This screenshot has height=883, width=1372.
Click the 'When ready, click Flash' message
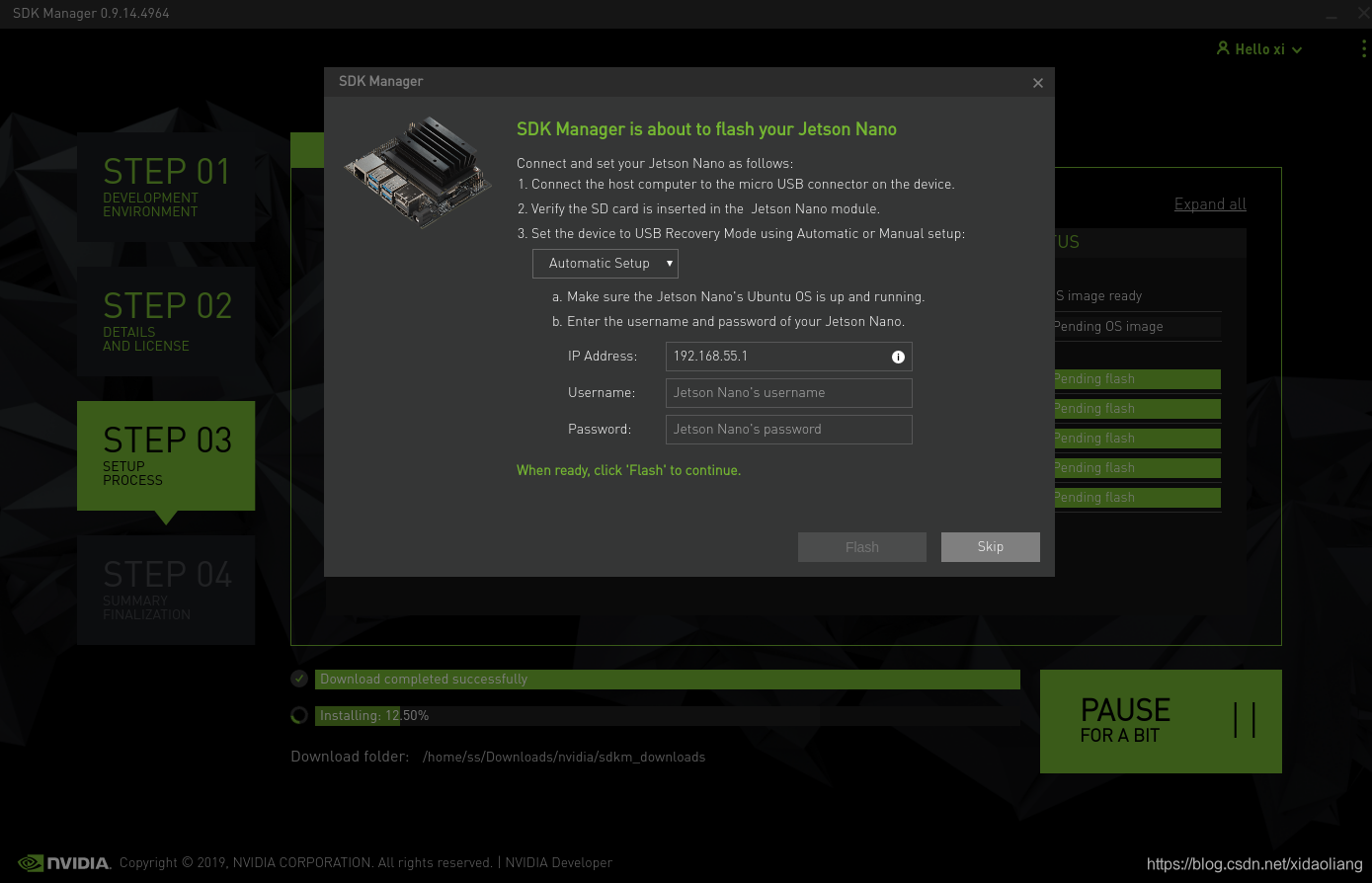coord(628,470)
